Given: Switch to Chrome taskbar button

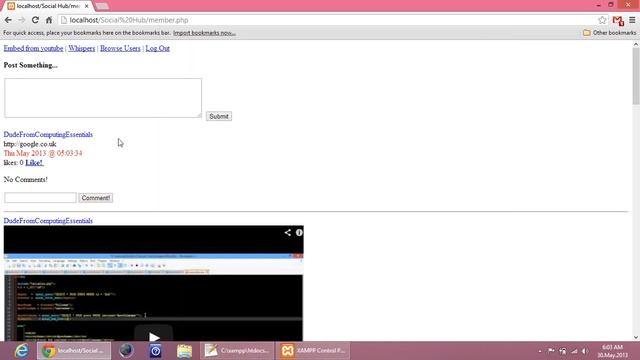Looking at the screenshot, I should coord(74,351).
